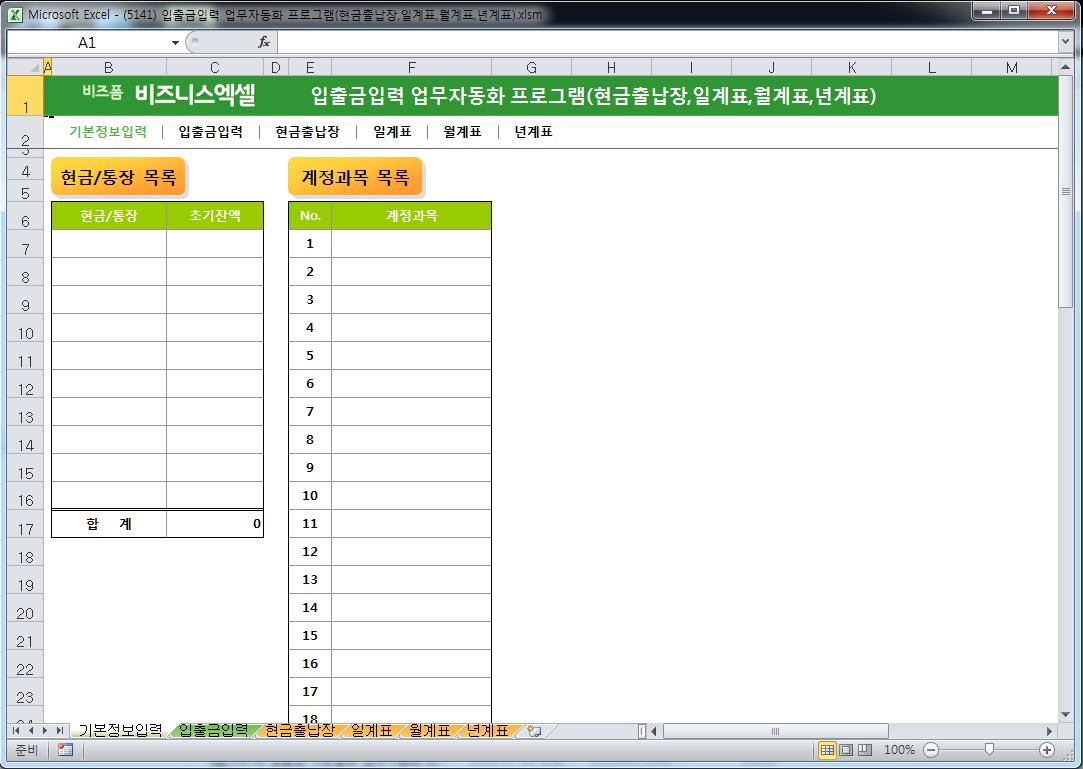The image size is (1083, 769).
Task: Click the 100% zoom level text
Action: [899, 750]
